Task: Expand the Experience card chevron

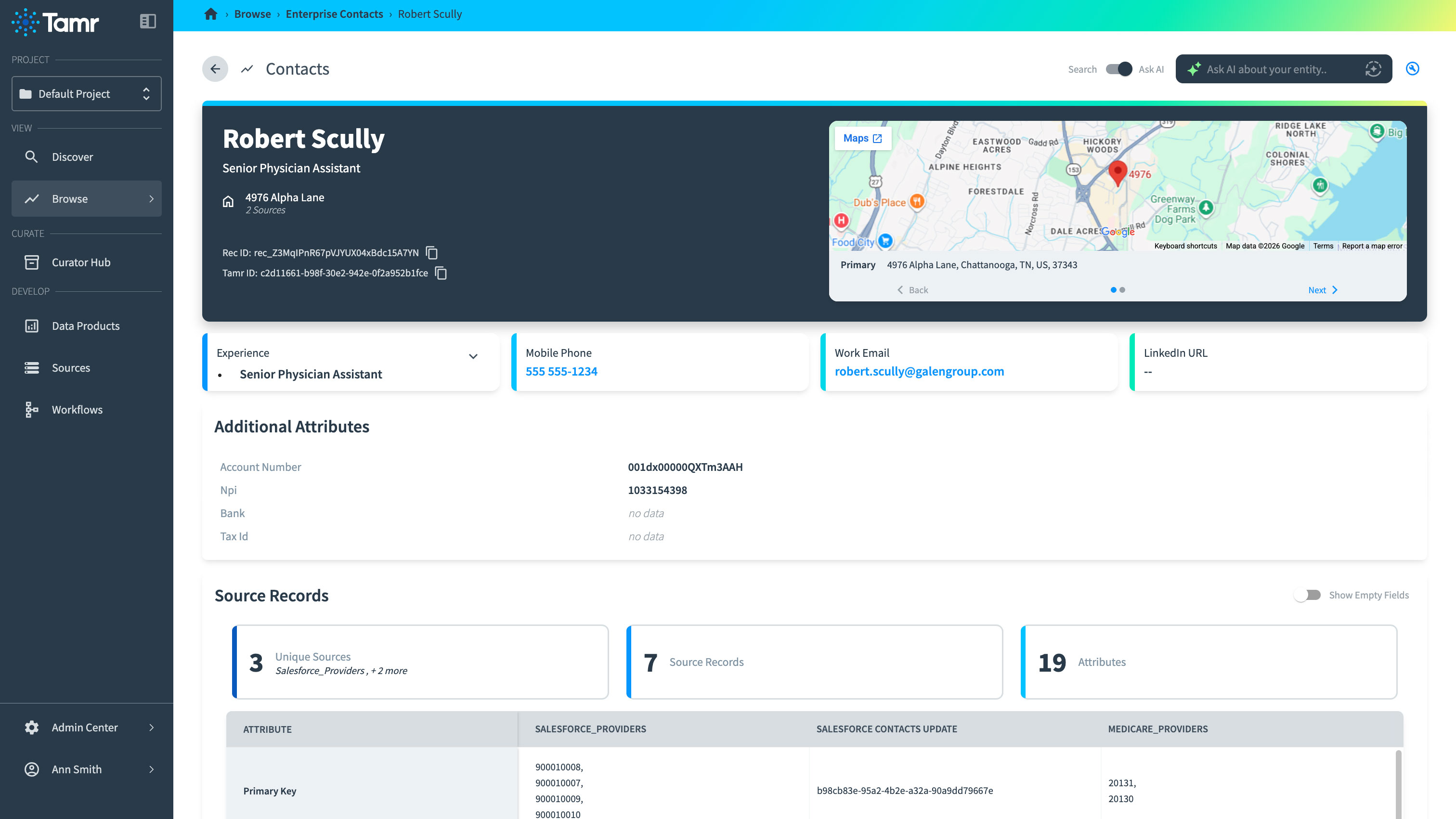Action: tap(473, 356)
